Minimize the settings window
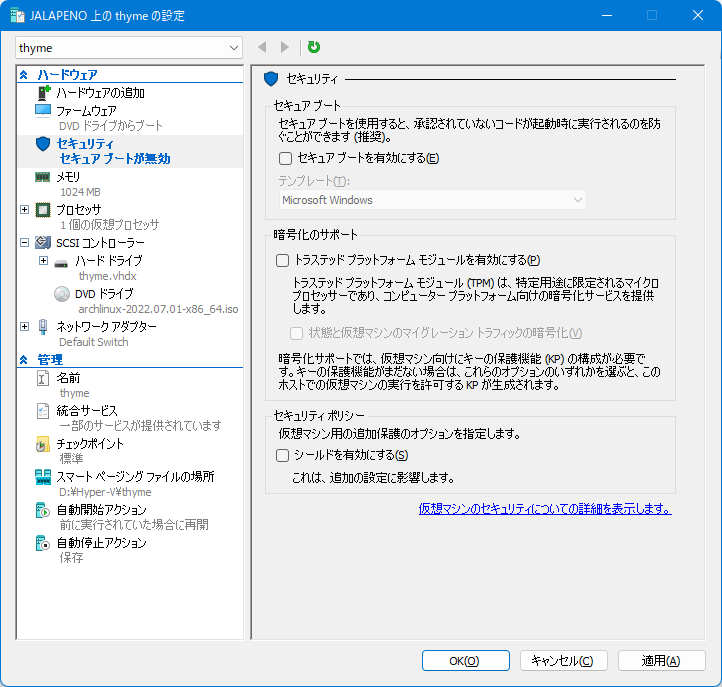This screenshot has height=687, width=722. point(607,16)
